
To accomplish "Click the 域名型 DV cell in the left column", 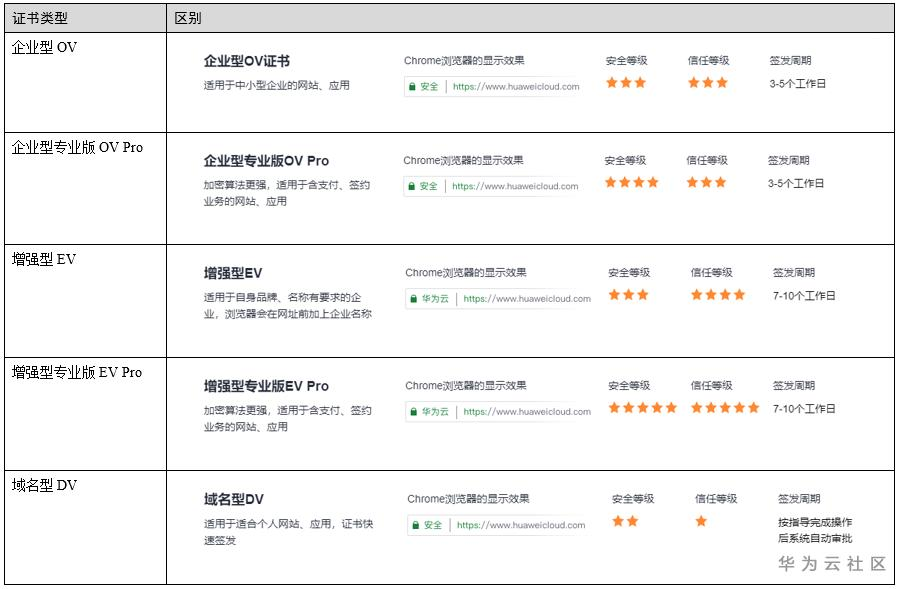I will [44, 486].
